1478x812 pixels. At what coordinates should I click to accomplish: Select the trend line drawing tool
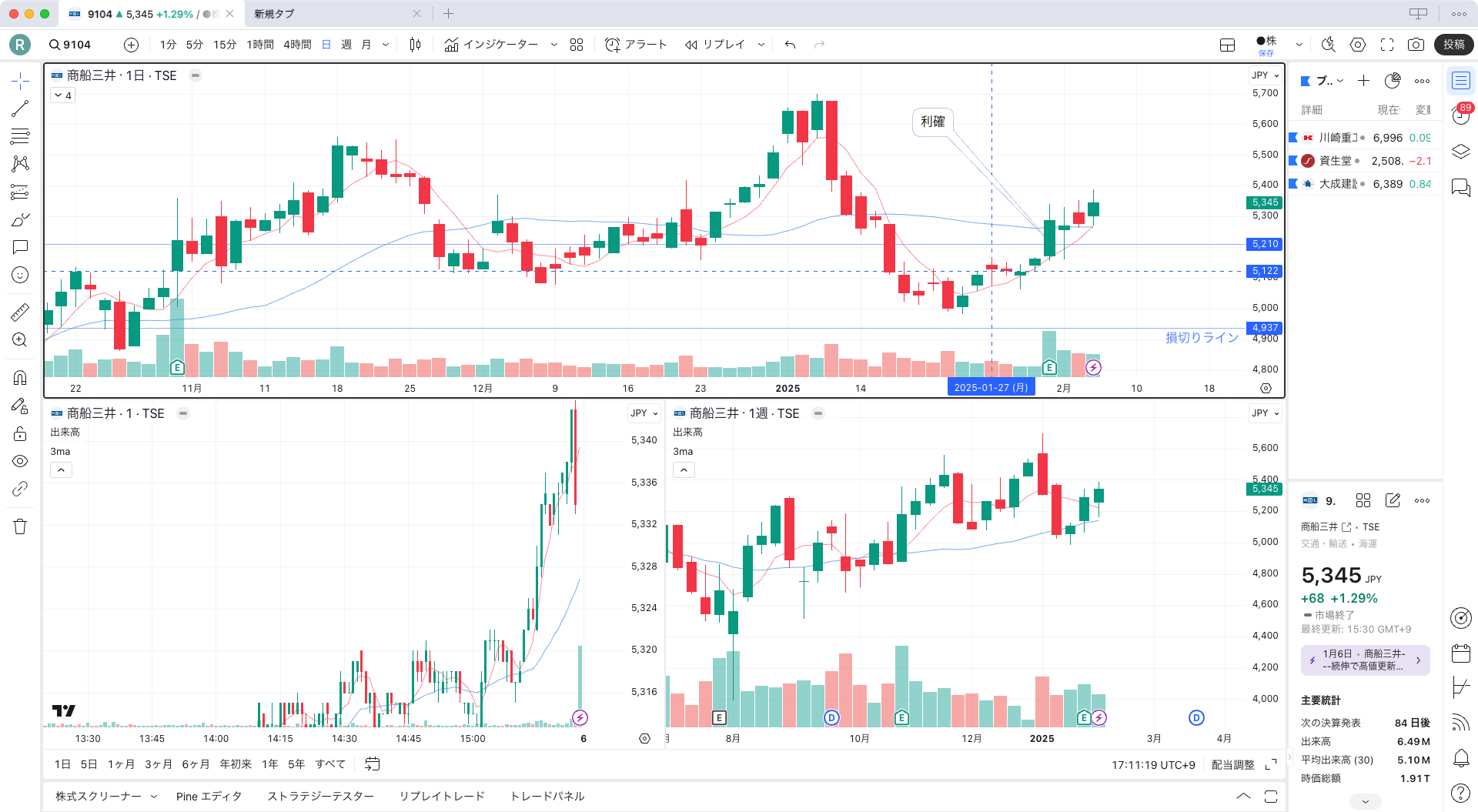pos(20,109)
